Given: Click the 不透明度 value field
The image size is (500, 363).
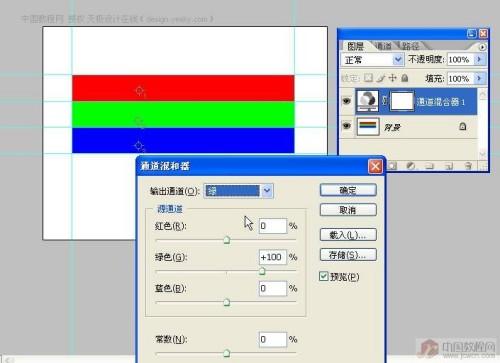Looking at the screenshot, I should click(460, 60).
